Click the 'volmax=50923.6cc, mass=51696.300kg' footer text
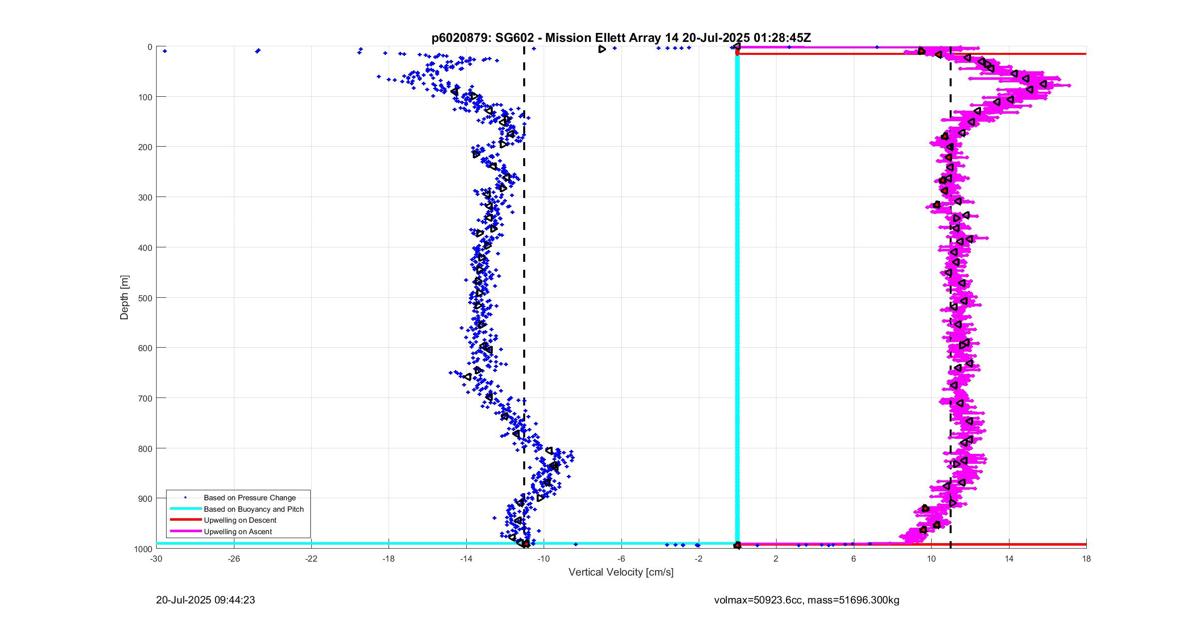Screen dimensions: 1200x617 click(807, 601)
